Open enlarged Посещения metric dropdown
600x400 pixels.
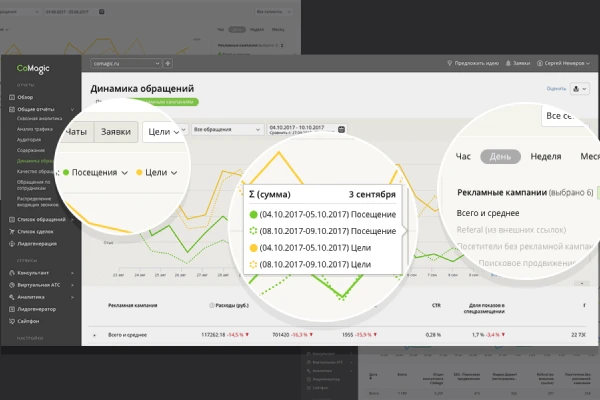pos(95,173)
